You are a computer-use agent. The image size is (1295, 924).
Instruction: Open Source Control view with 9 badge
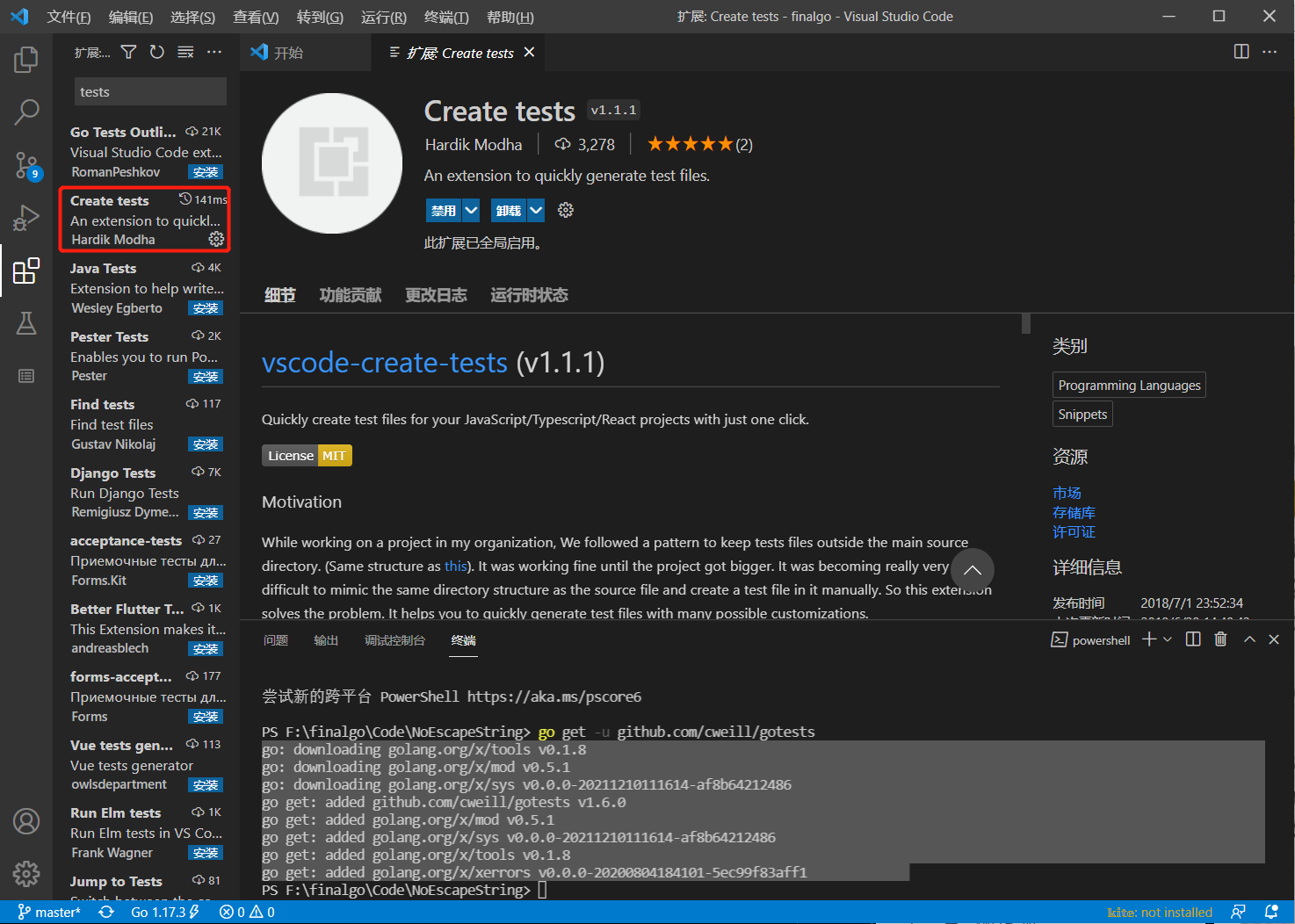[26, 164]
